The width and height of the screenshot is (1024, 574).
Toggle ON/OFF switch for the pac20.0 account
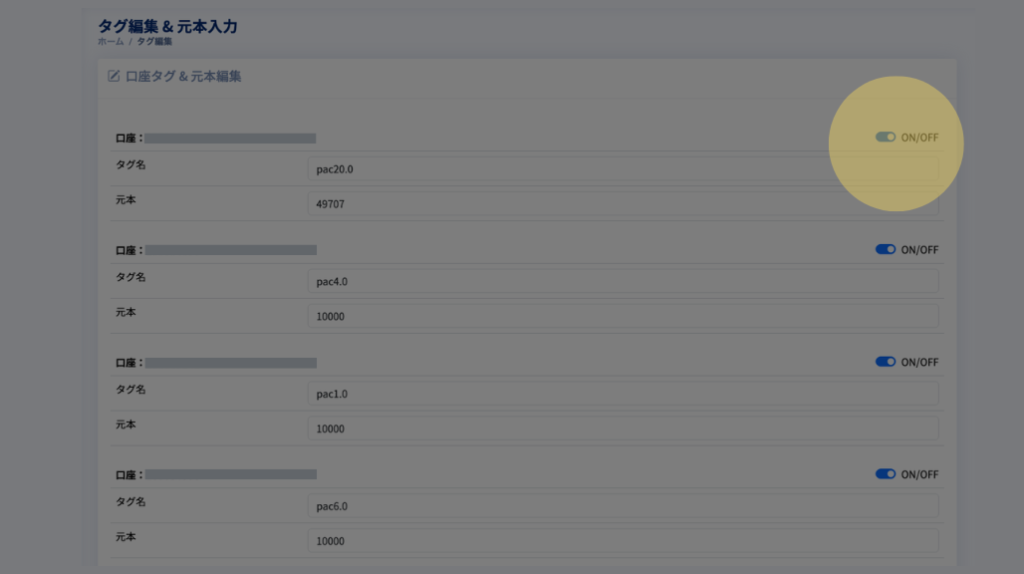(885, 137)
